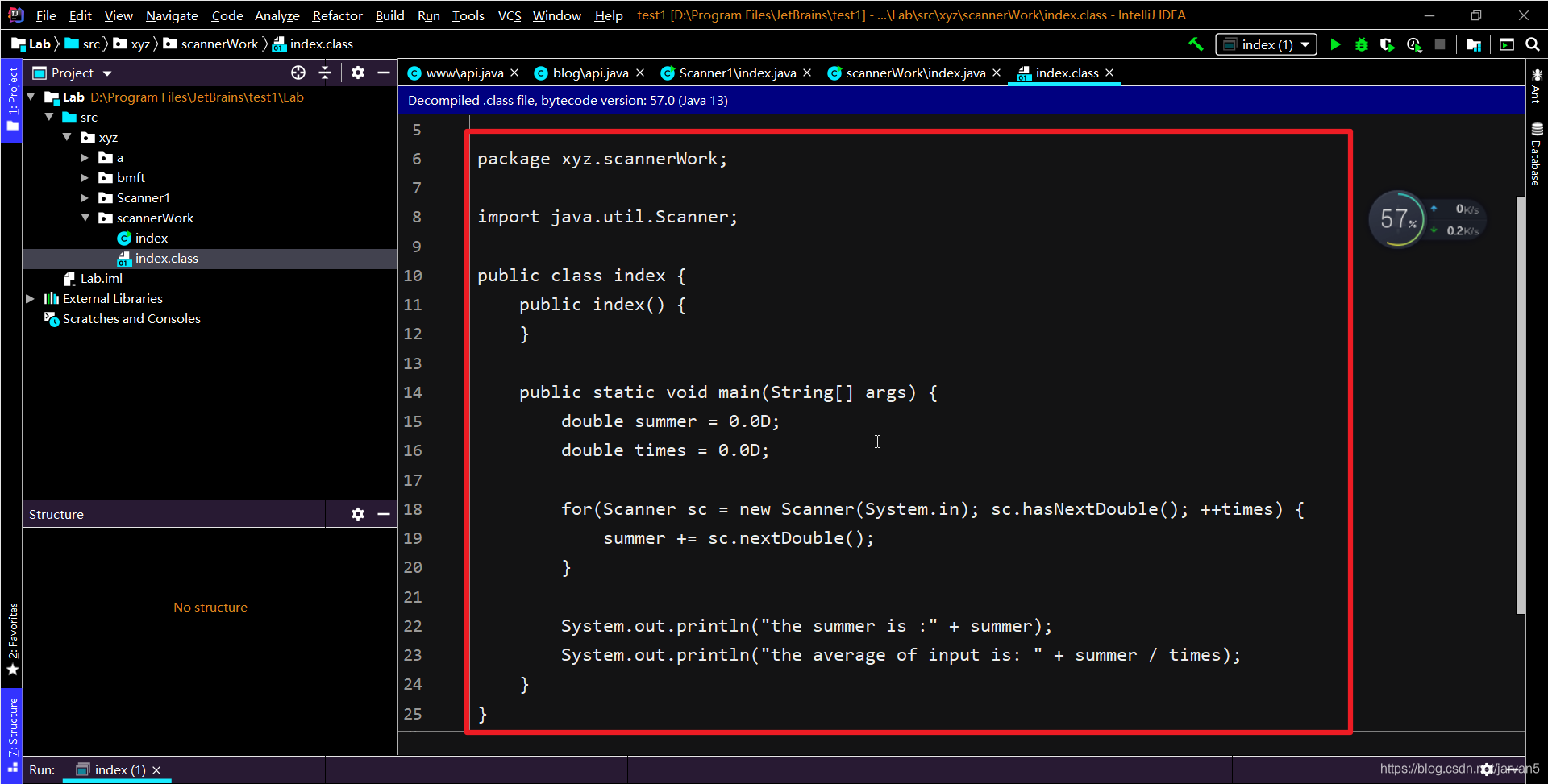1548x784 pixels.
Task: Collapse all in Project panel
Action: 325,73
